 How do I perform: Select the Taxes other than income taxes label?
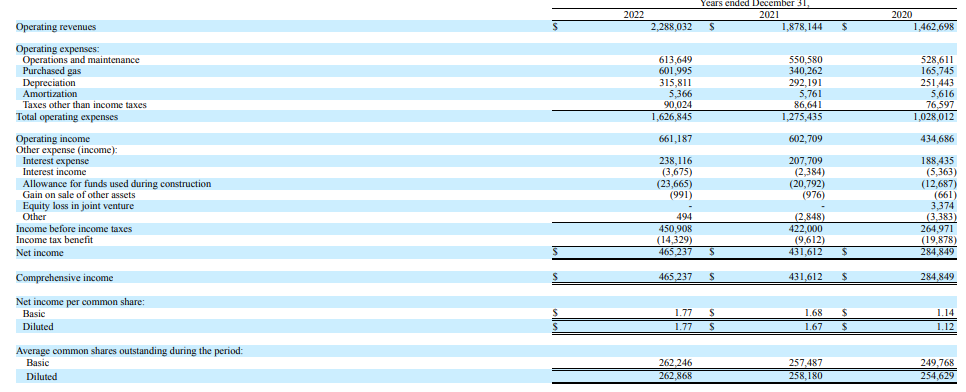[84, 105]
